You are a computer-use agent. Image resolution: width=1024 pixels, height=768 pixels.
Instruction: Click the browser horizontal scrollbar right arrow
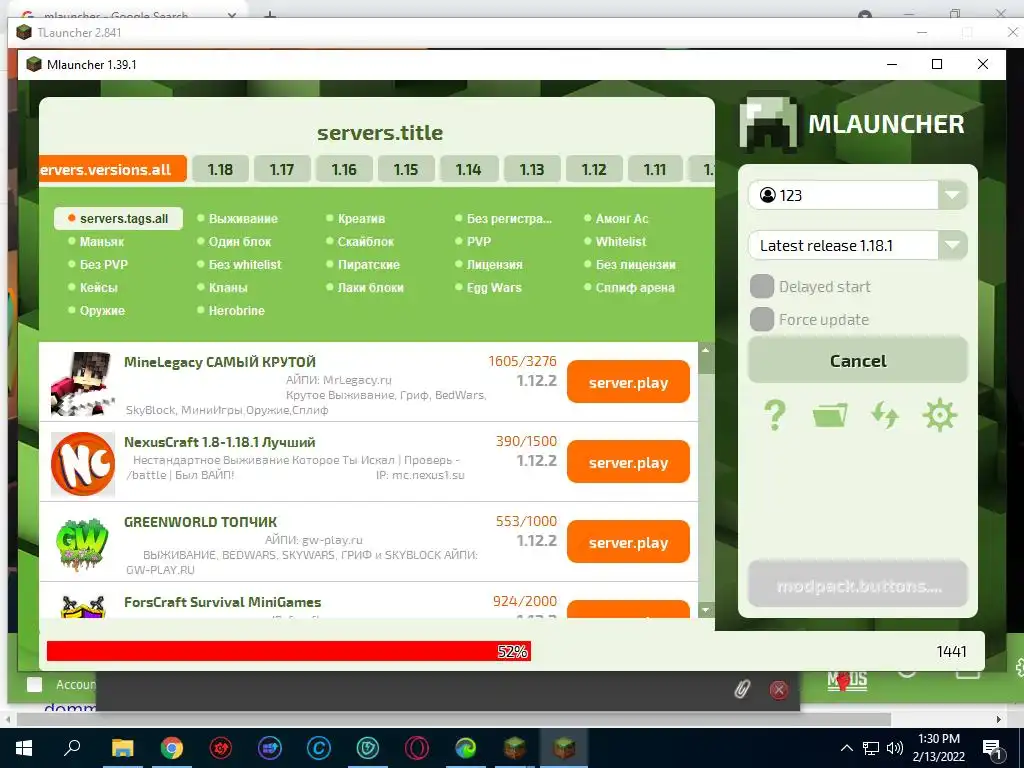tap(999, 719)
